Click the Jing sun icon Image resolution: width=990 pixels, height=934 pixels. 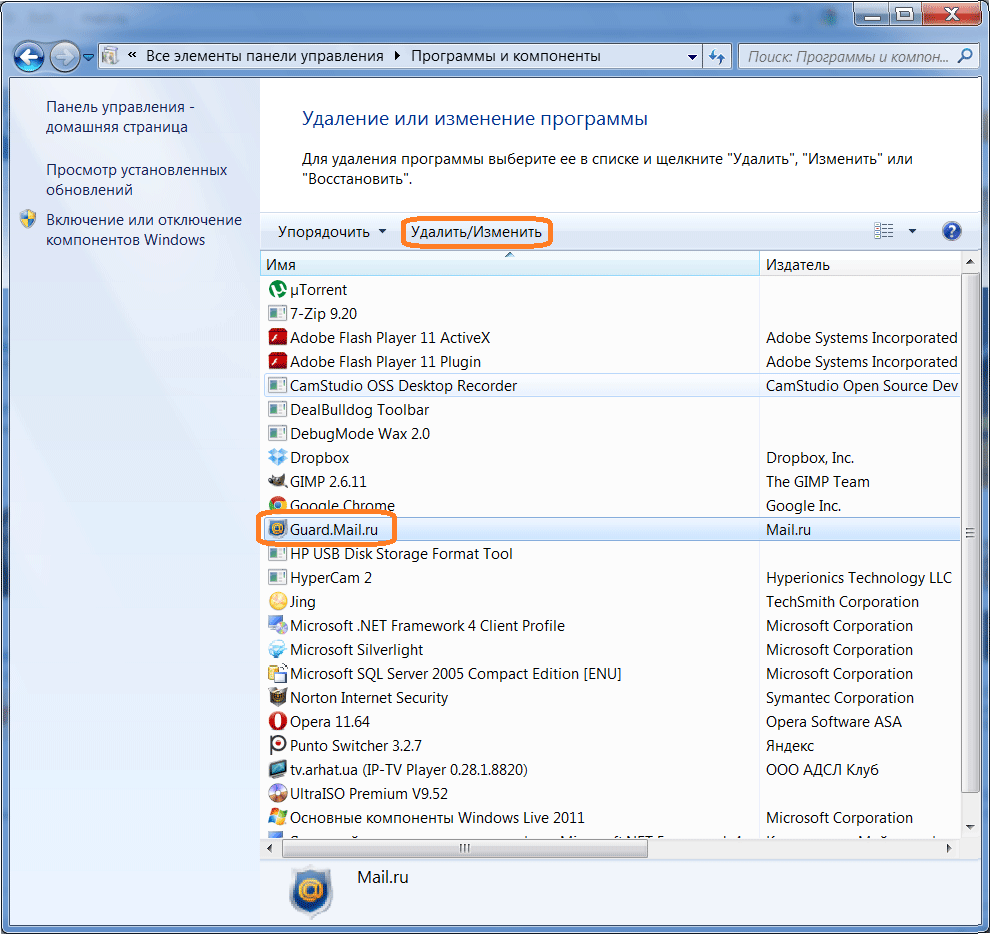coord(277,601)
